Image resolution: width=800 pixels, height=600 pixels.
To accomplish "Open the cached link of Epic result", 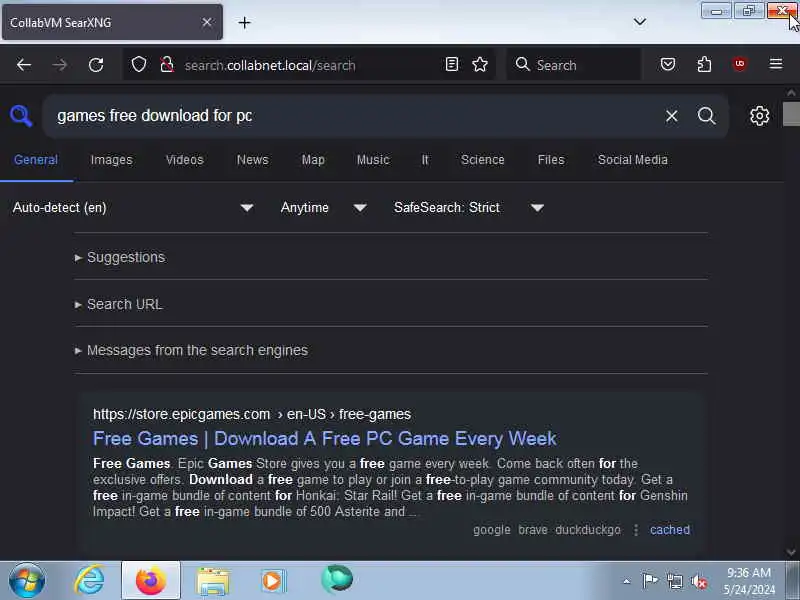I will (670, 530).
